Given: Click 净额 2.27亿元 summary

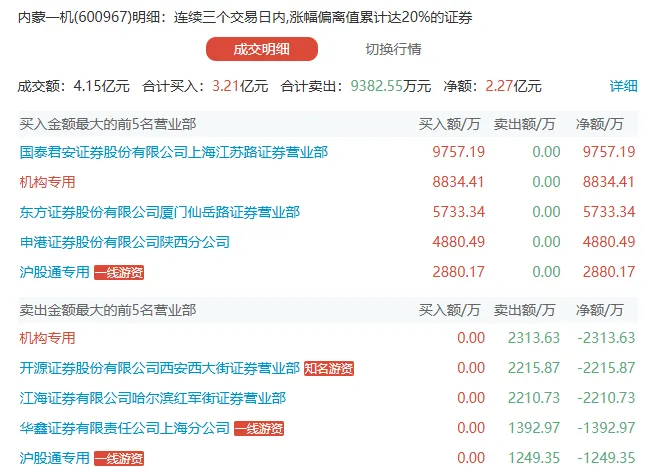Looking at the screenshot, I should click(x=492, y=86).
